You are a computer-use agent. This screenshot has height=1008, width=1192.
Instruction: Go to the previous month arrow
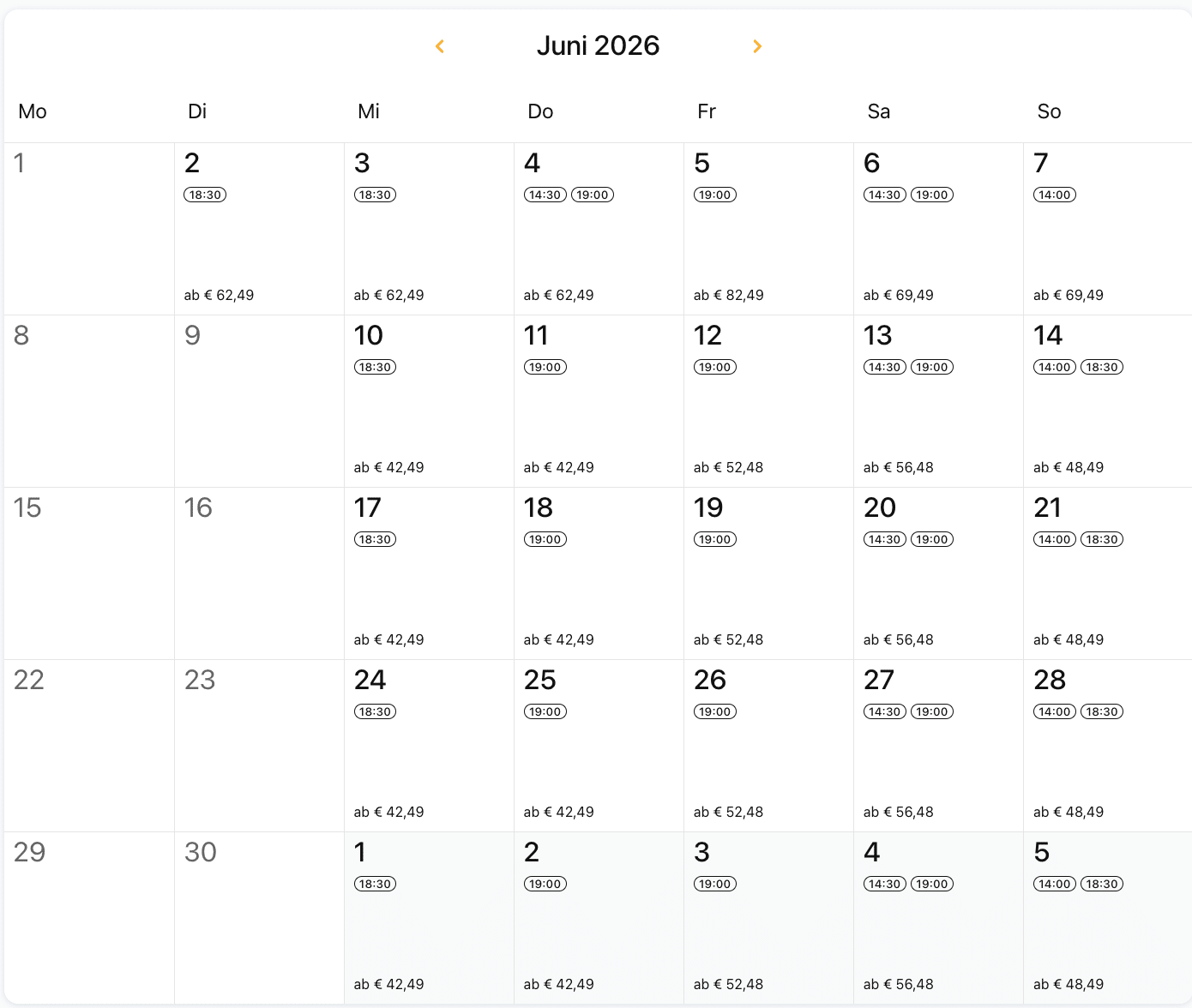point(440,46)
